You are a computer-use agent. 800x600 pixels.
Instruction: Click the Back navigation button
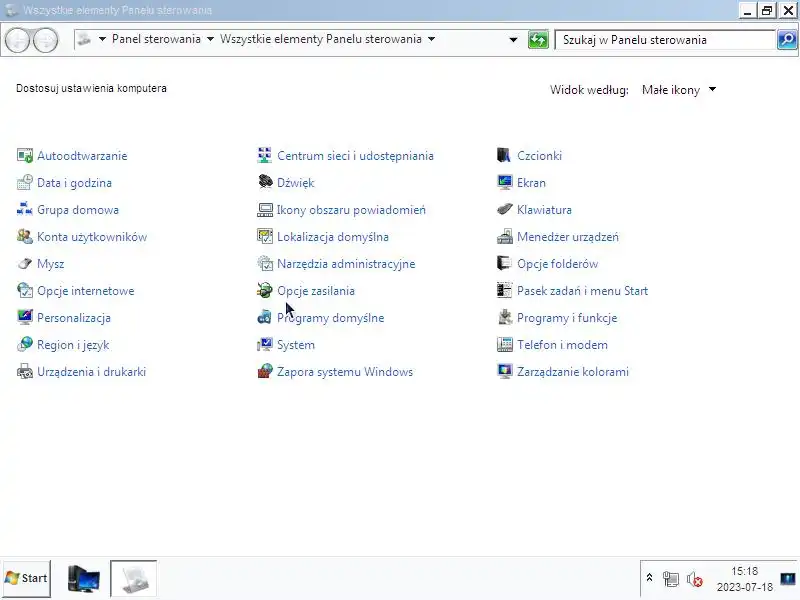(x=18, y=40)
